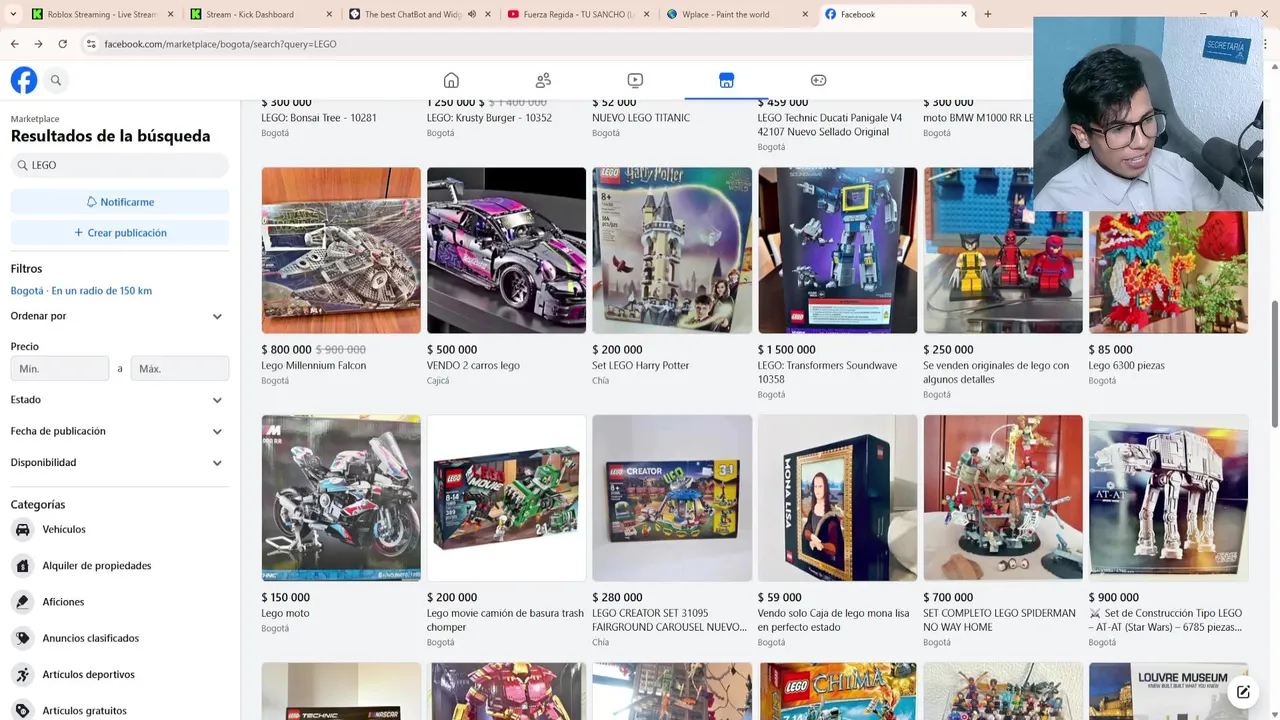Click the Se venden originales de lego title
Viewport: 1280px width, 720px height.
[x=996, y=372]
